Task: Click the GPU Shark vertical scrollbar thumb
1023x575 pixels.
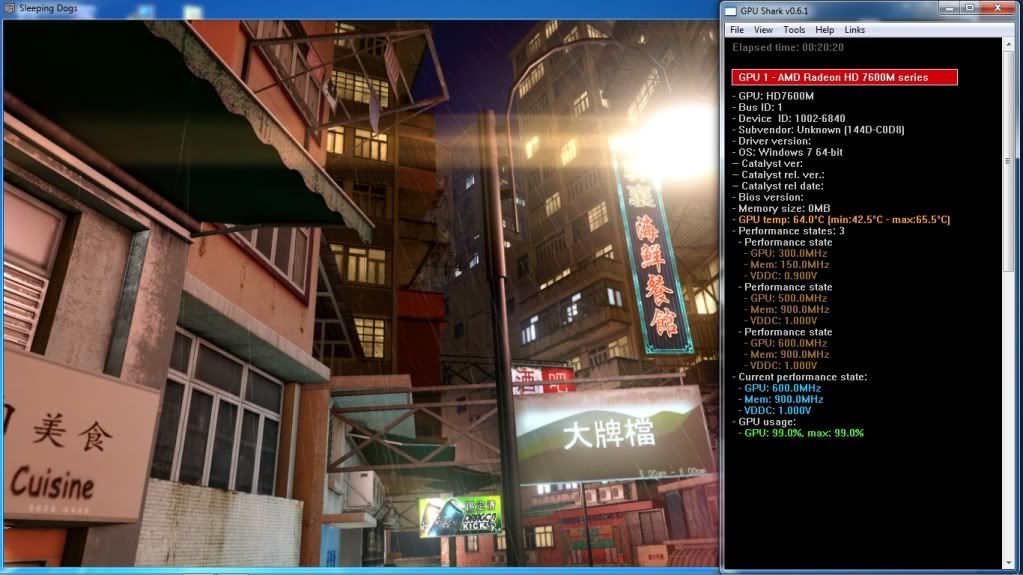Action: [1009, 161]
